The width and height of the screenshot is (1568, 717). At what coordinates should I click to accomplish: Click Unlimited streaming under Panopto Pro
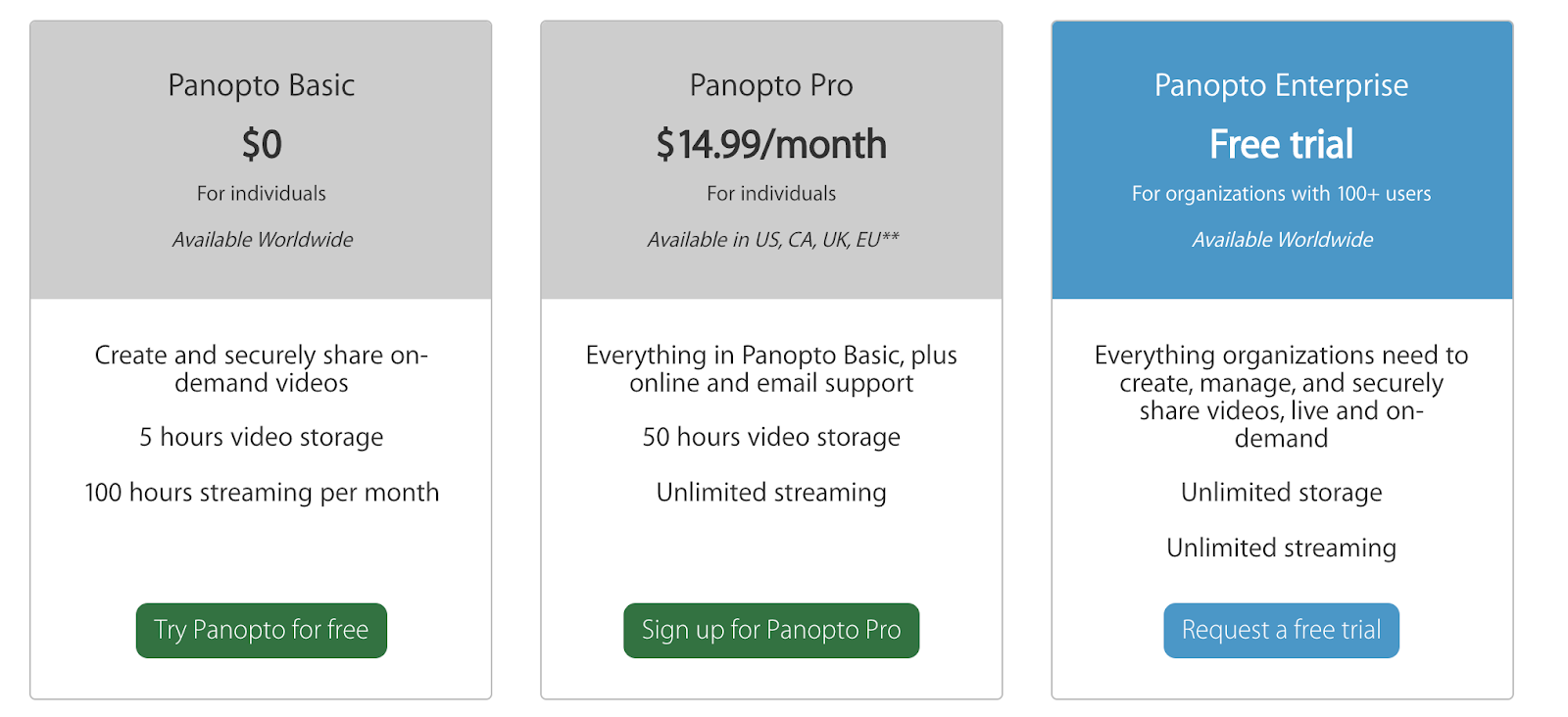pyautogui.click(x=771, y=493)
